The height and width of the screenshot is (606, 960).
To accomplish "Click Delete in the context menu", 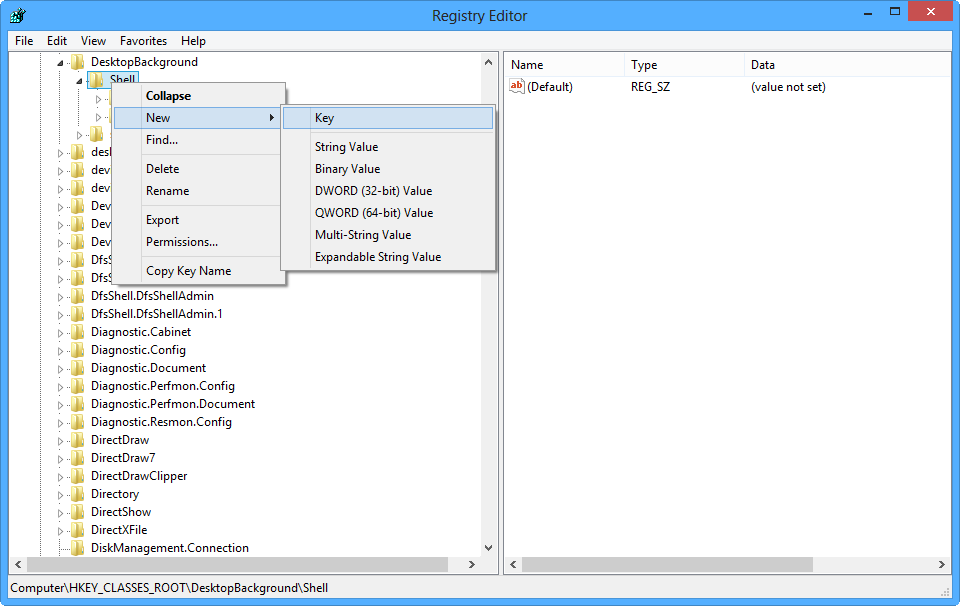I will (x=199, y=169).
